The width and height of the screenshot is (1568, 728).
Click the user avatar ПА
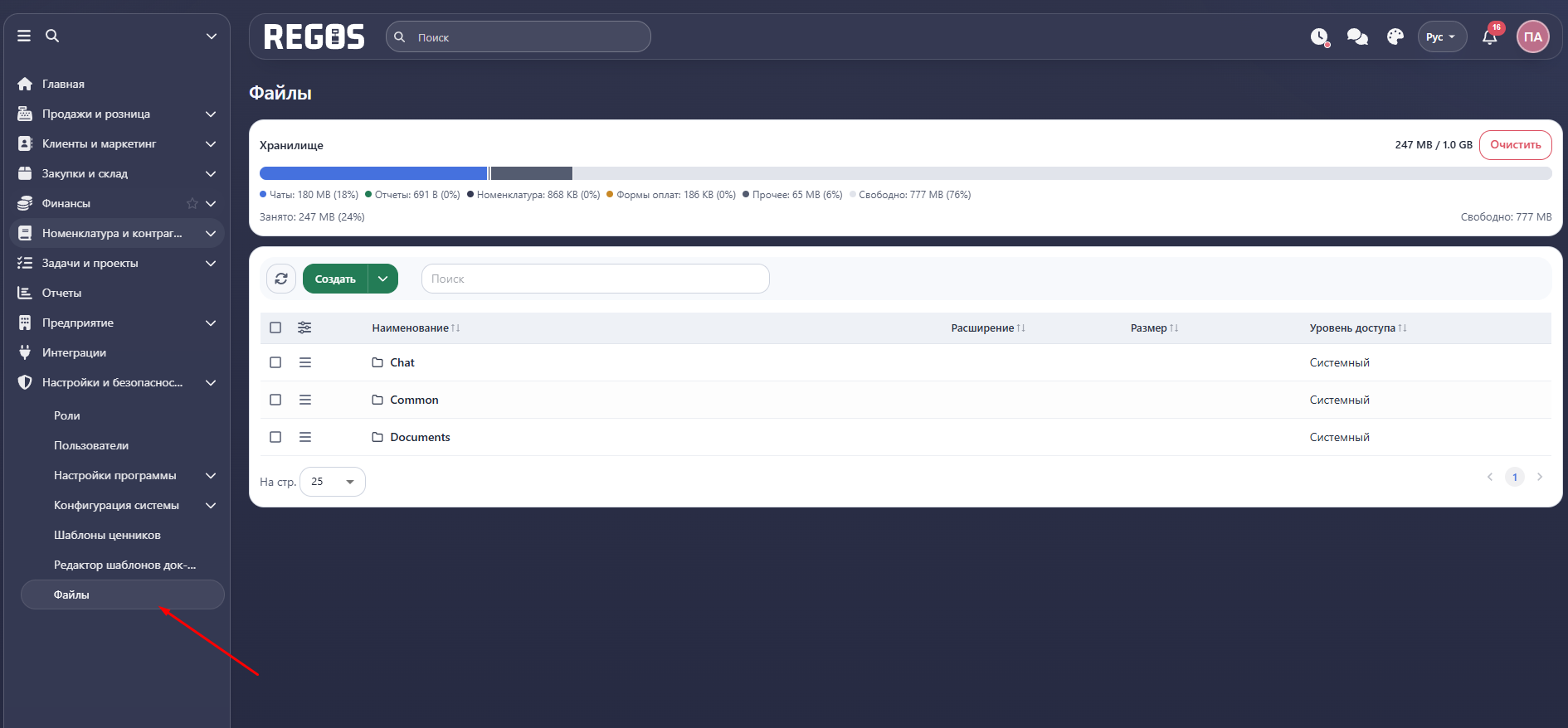[x=1532, y=37]
